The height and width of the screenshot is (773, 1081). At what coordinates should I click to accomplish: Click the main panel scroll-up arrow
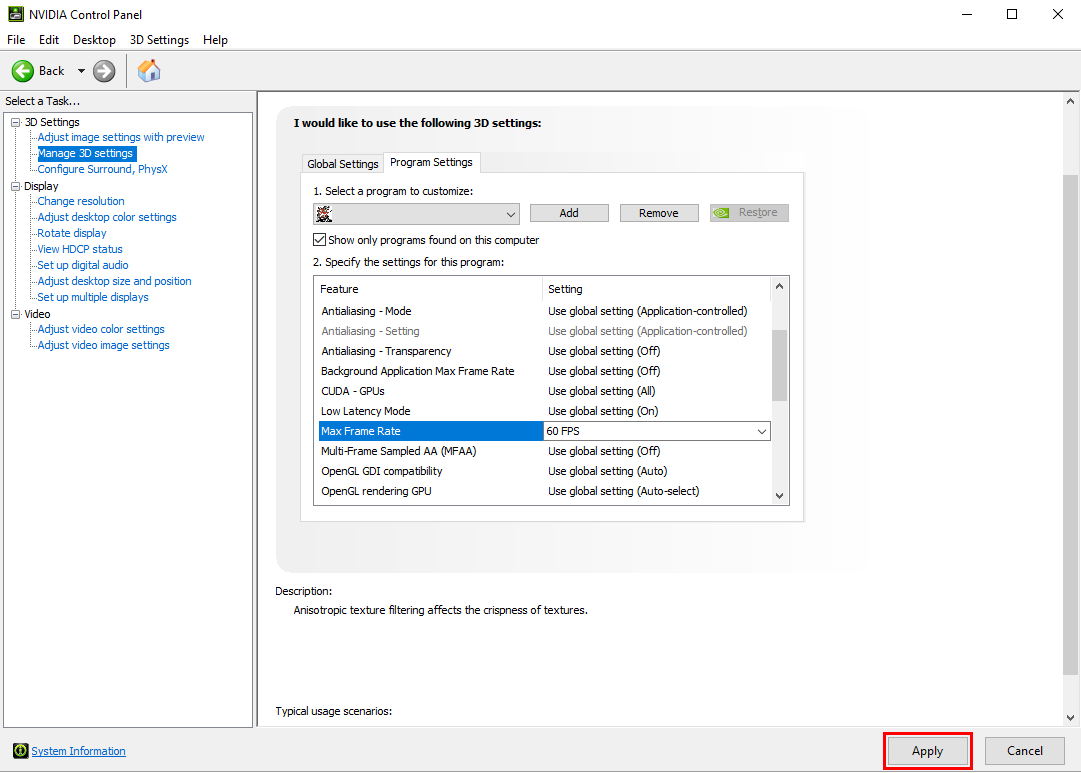click(x=1071, y=101)
